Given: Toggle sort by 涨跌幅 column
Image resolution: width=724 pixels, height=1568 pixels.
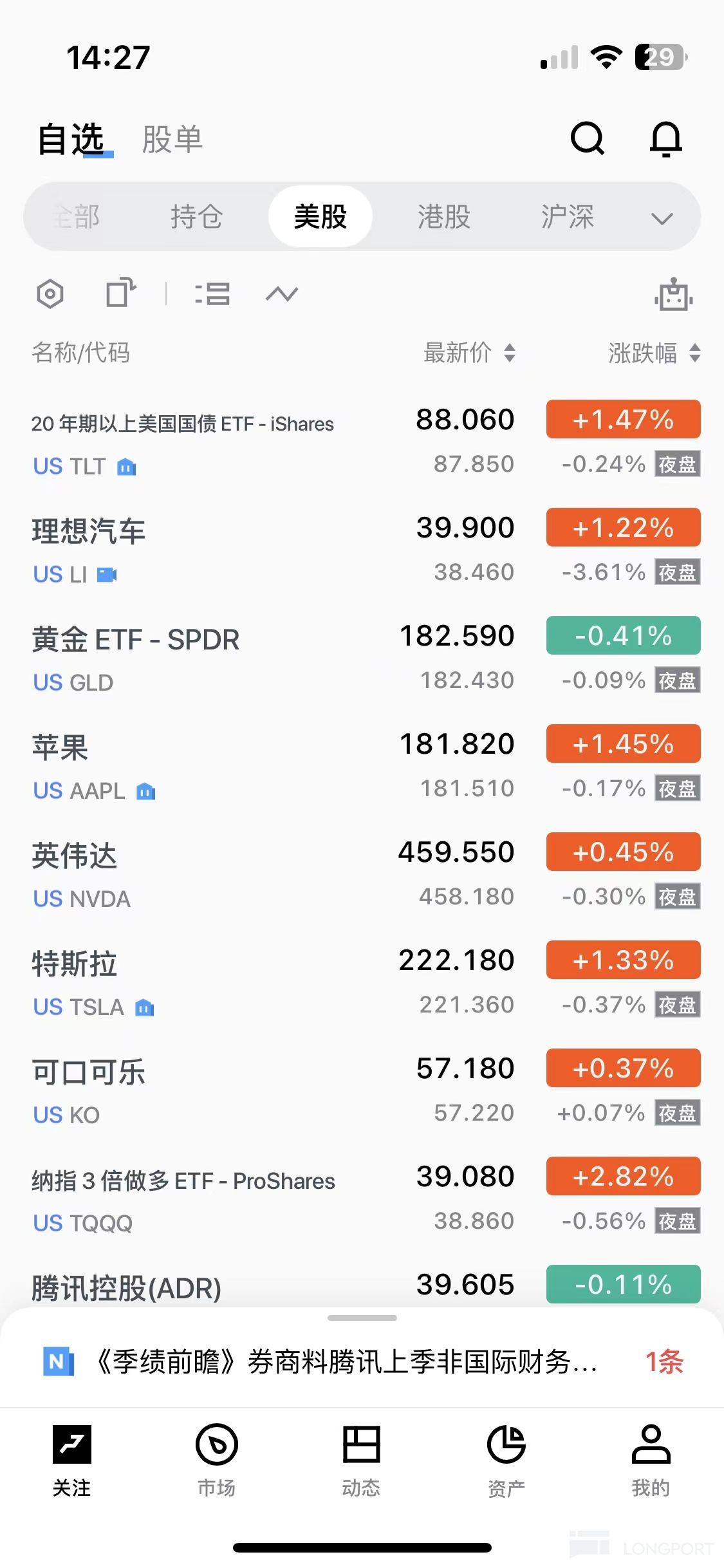Looking at the screenshot, I should click(x=654, y=353).
